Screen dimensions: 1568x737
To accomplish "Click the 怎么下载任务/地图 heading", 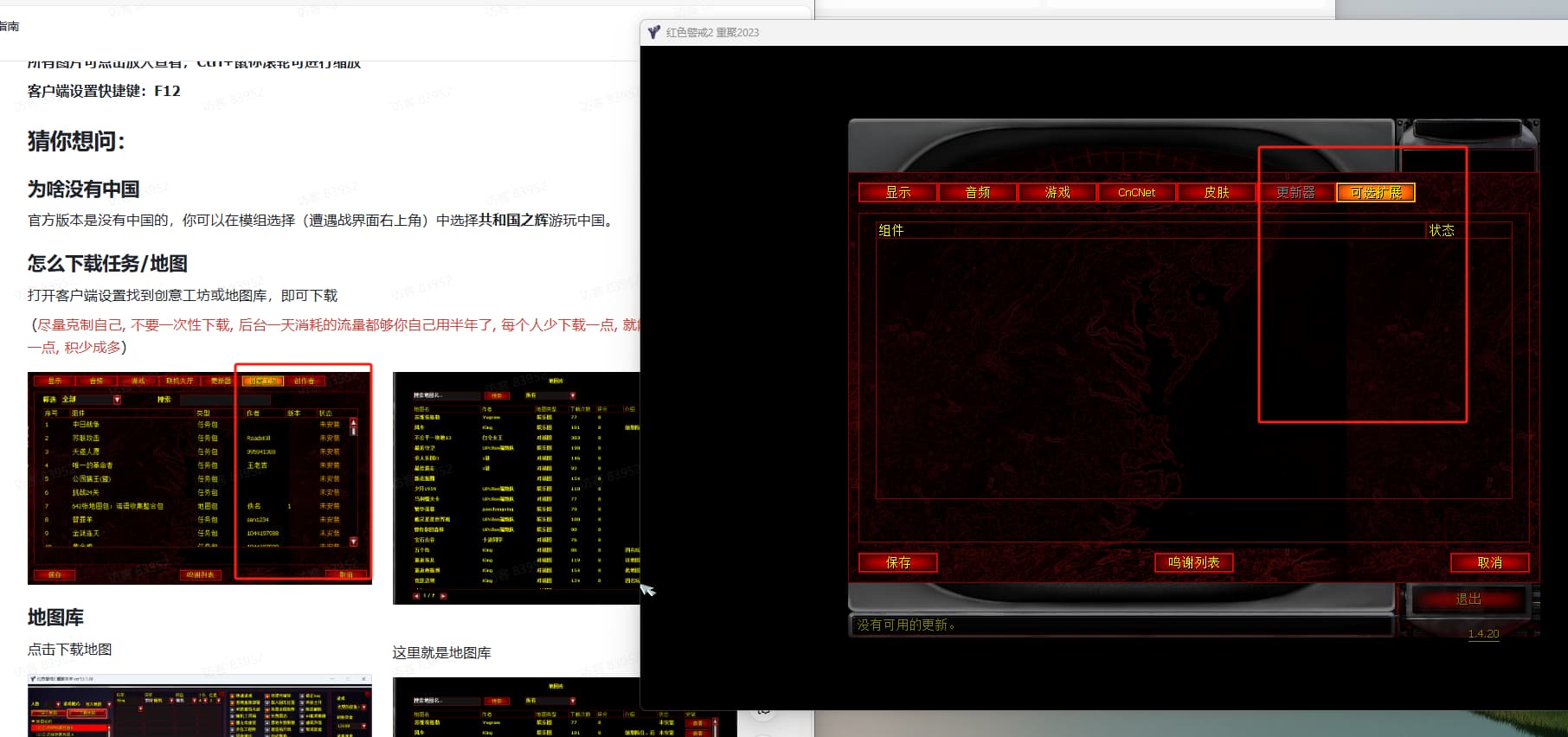I will (x=107, y=263).
